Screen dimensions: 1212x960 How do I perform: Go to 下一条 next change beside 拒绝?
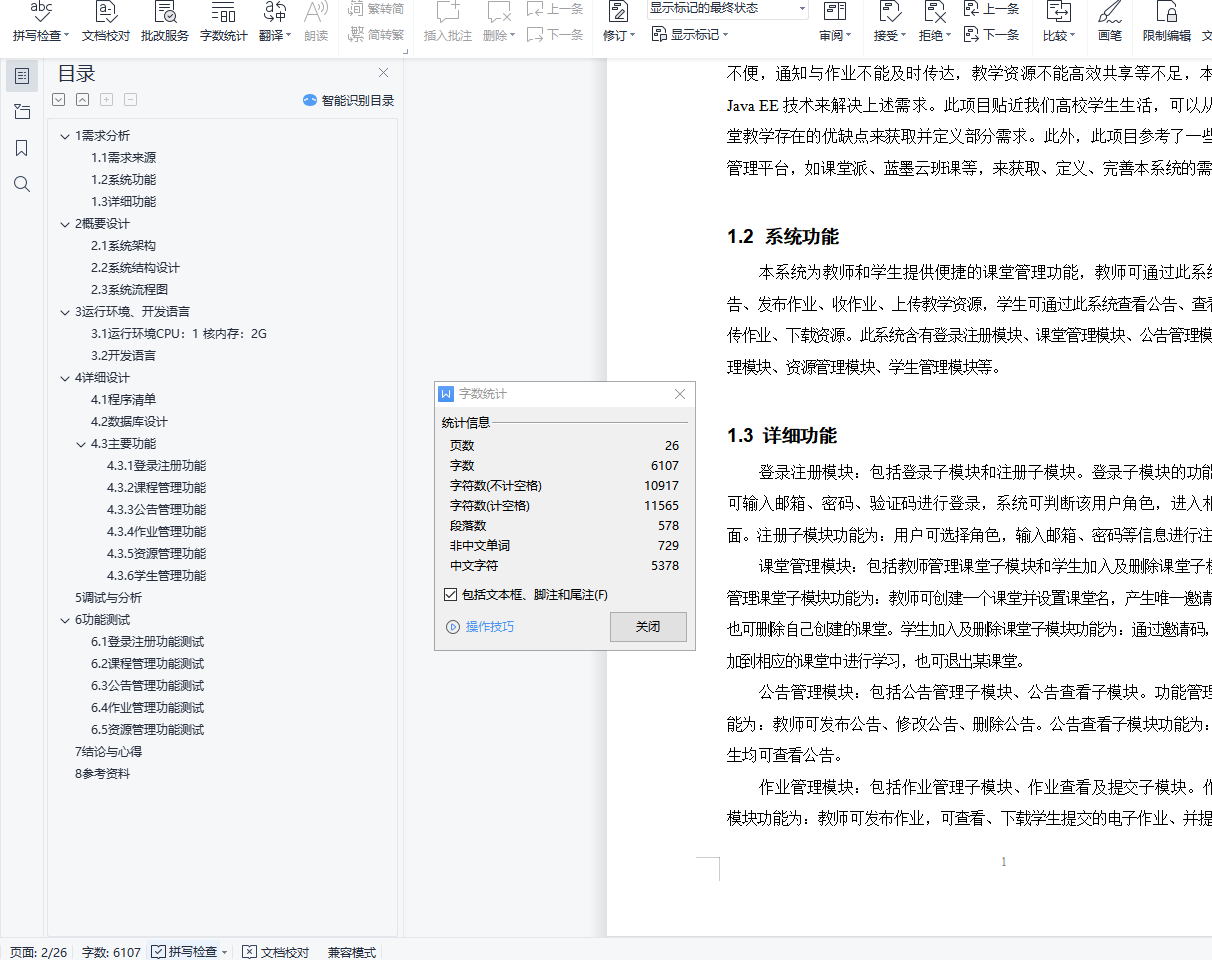(x=991, y=34)
